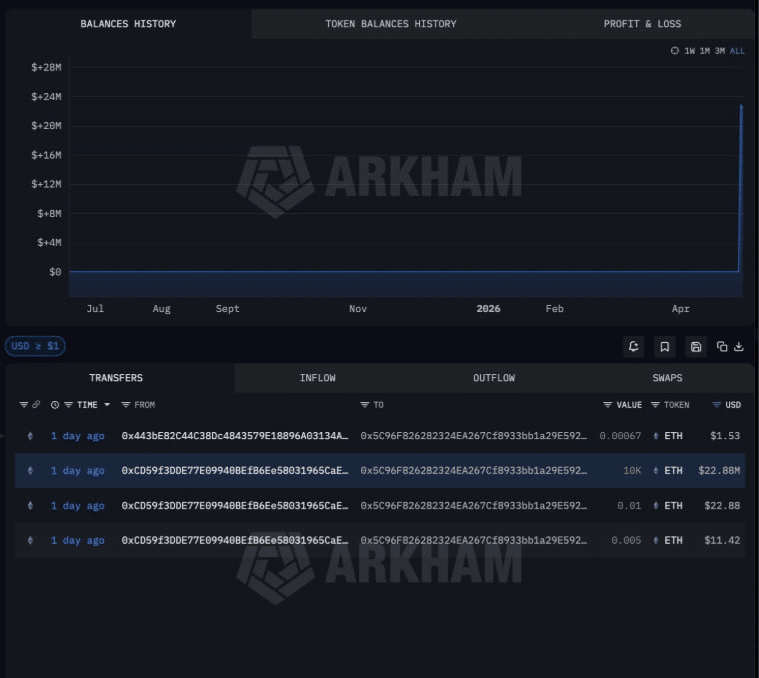Screen dimensions: 759x678
Task: Click the Ethereum icon in $1.53 row
Action: coord(30,436)
